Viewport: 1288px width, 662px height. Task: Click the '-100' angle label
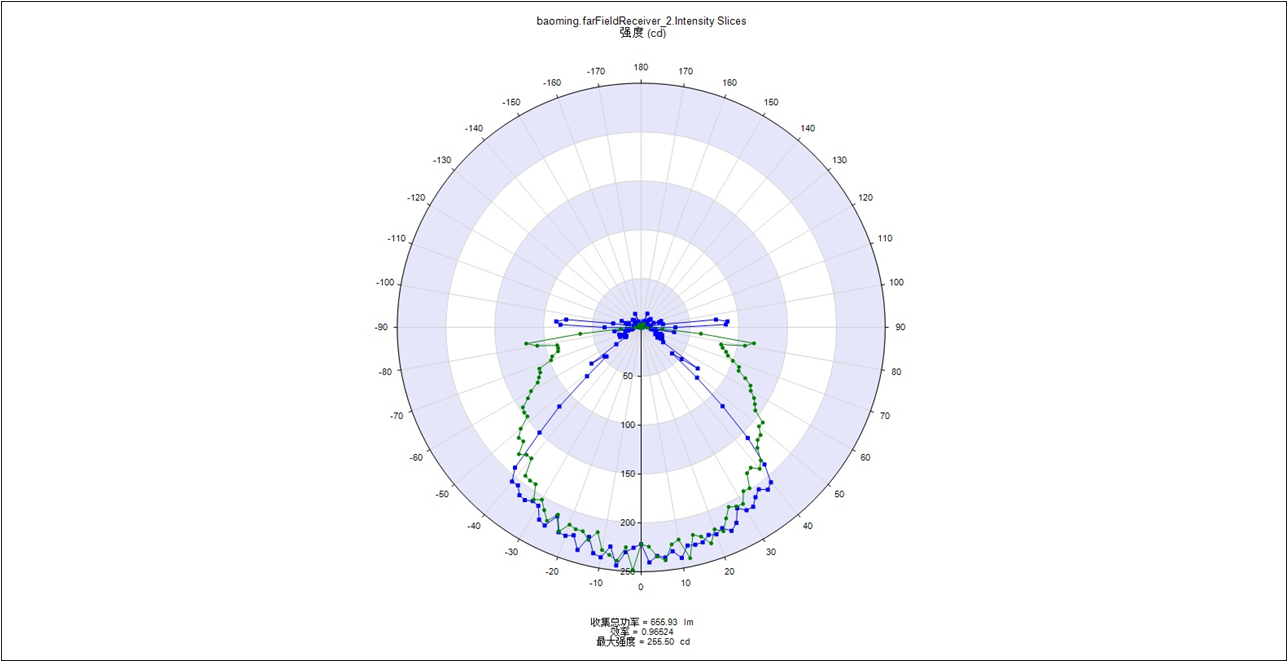tap(385, 282)
